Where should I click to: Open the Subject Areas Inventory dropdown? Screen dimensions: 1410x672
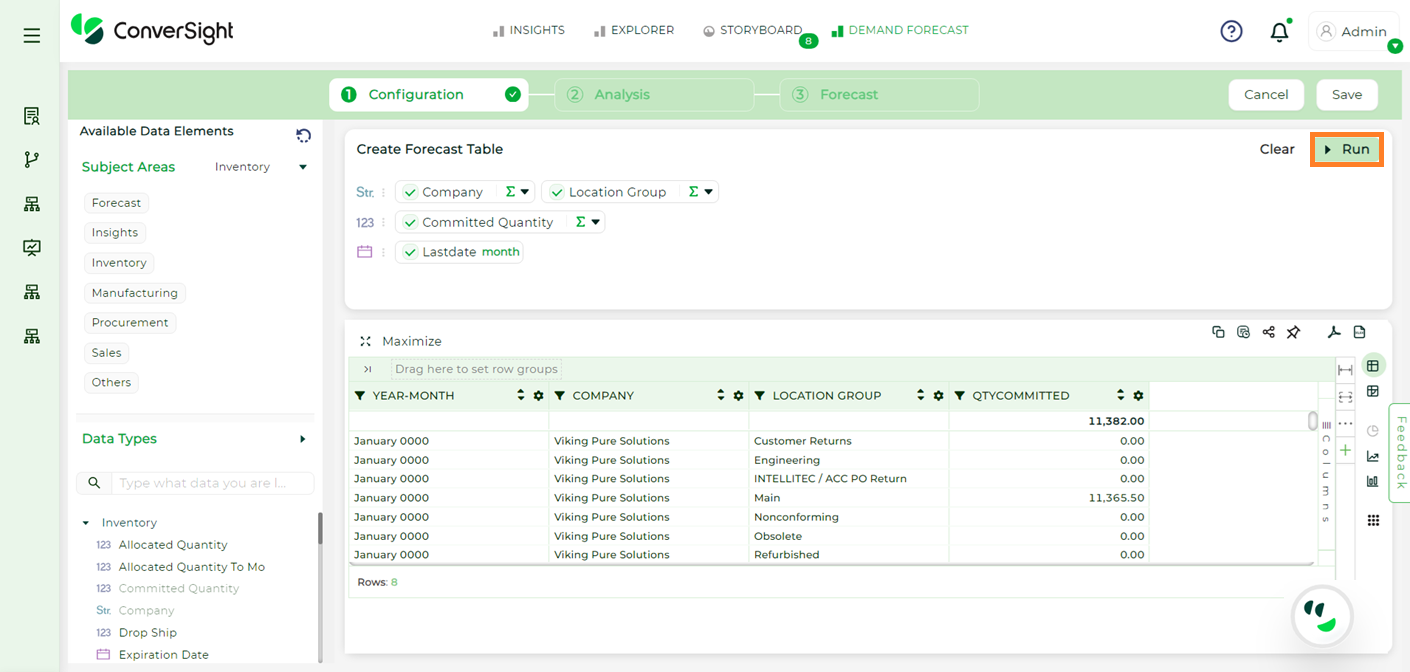261,167
